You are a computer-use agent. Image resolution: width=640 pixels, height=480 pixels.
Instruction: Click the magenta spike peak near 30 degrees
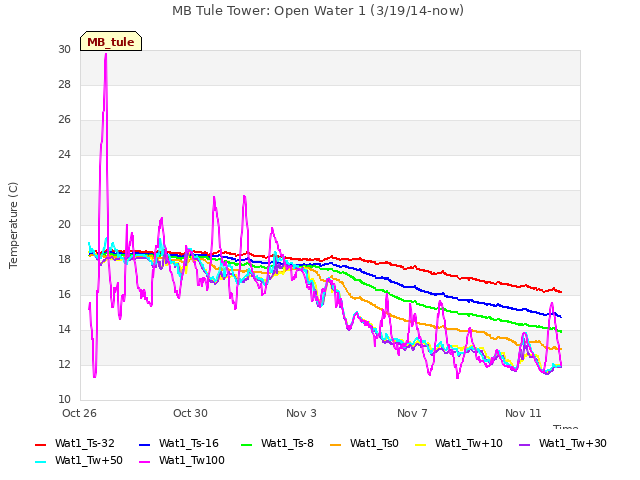[x=106, y=55]
